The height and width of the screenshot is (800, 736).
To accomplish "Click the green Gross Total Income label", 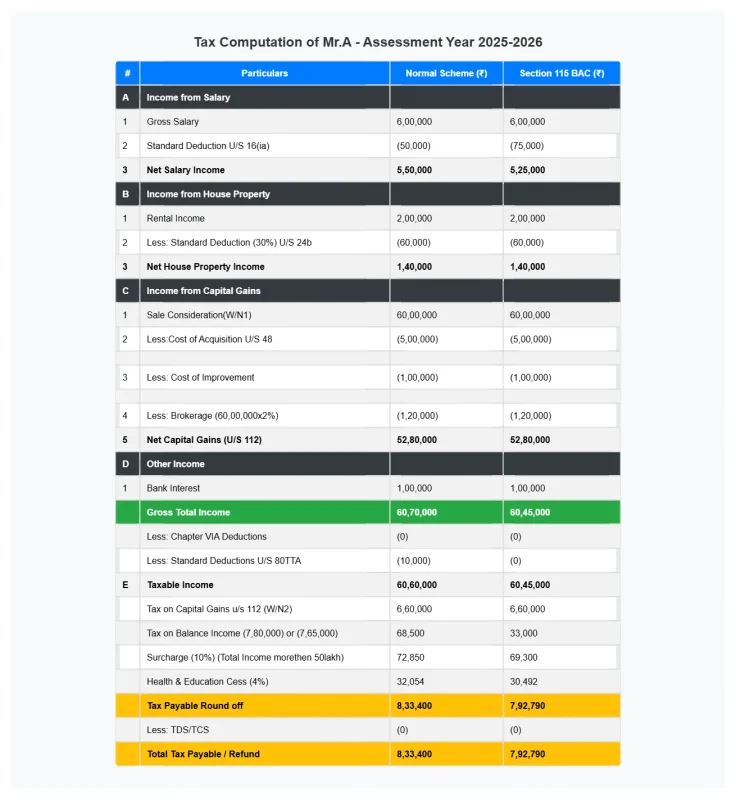I will tap(188, 512).
